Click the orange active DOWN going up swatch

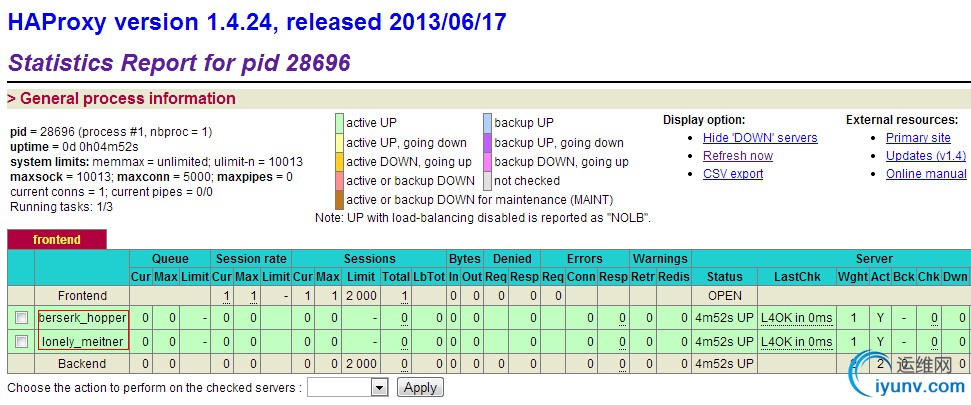(x=339, y=162)
